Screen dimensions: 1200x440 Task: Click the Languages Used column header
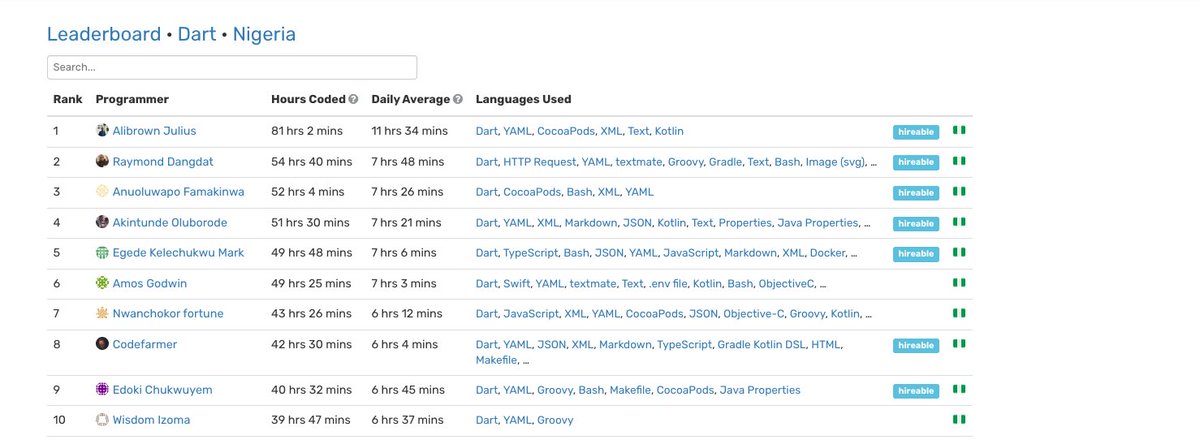(523, 99)
